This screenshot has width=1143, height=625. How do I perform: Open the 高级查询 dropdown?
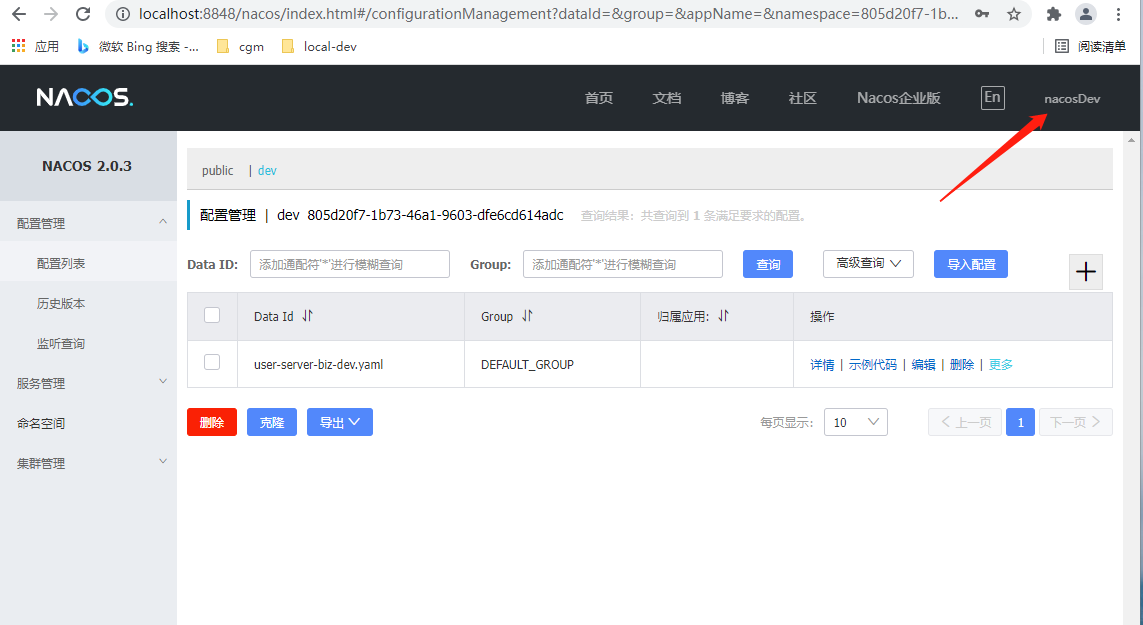coord(868,264)
